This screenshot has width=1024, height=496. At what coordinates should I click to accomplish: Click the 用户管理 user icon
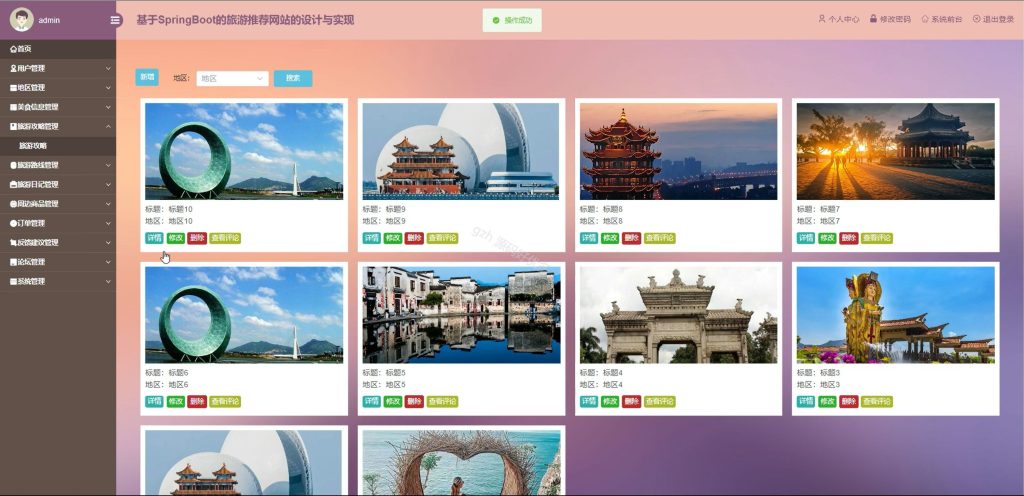(x=14, y=68)
